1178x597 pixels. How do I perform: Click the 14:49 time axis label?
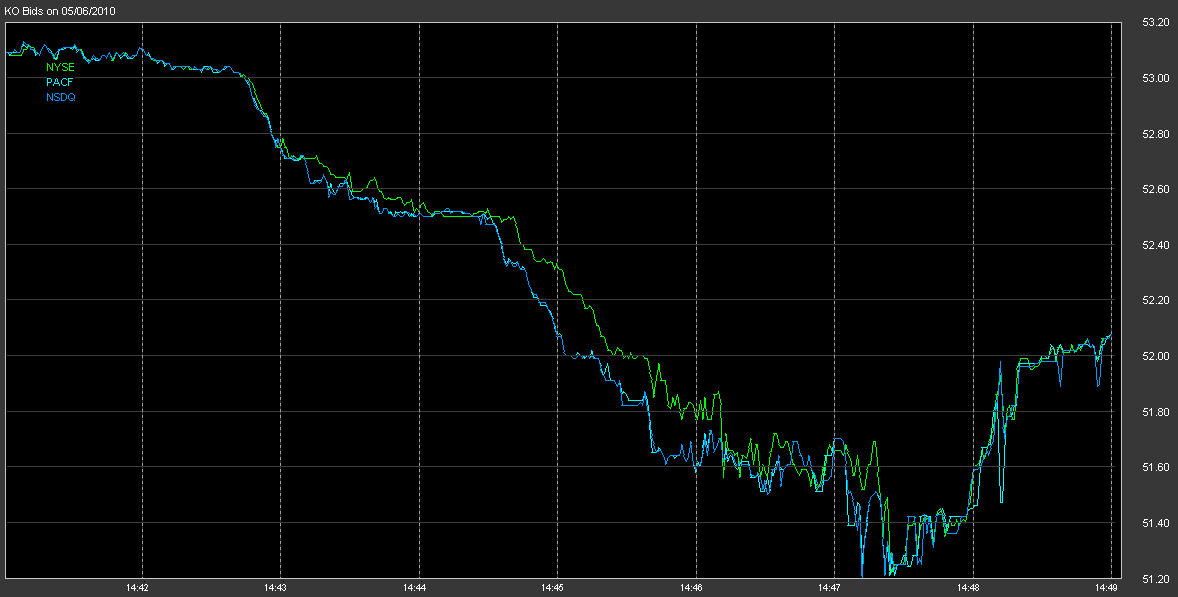pos(1107,588)
